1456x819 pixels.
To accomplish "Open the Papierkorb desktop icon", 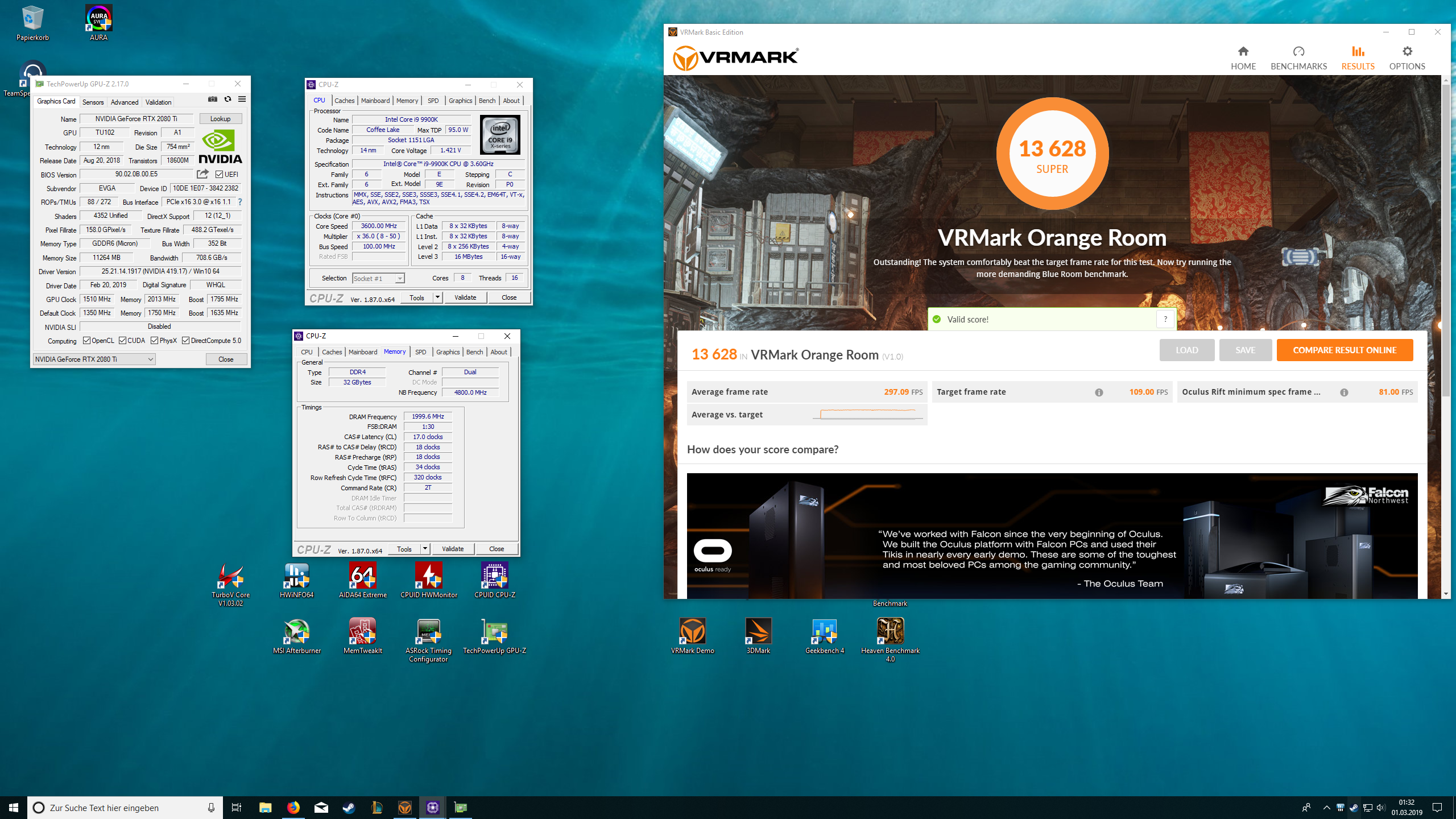I will (x=32, y=23).
